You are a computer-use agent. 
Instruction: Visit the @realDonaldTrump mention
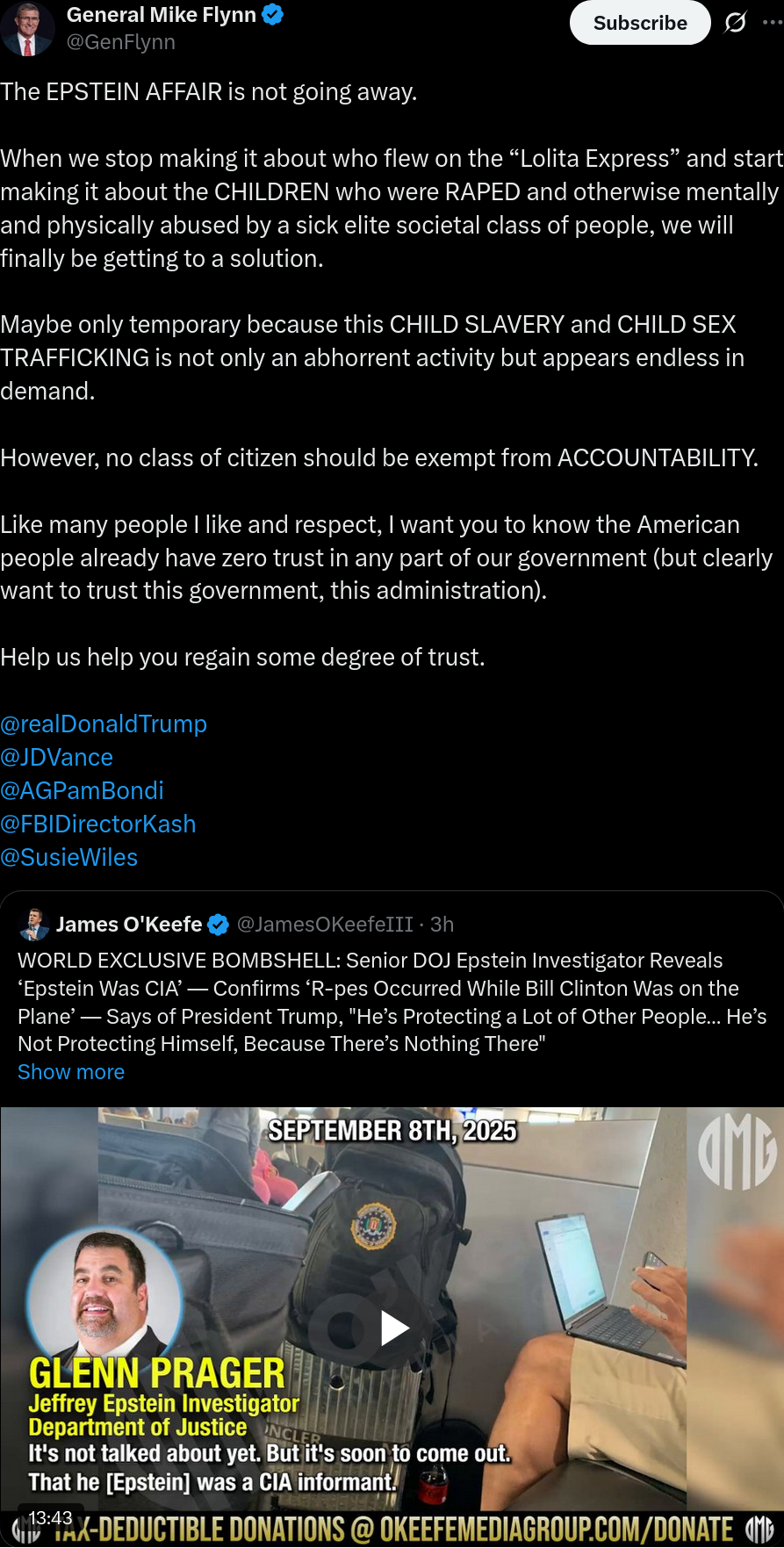click(104, 724)
